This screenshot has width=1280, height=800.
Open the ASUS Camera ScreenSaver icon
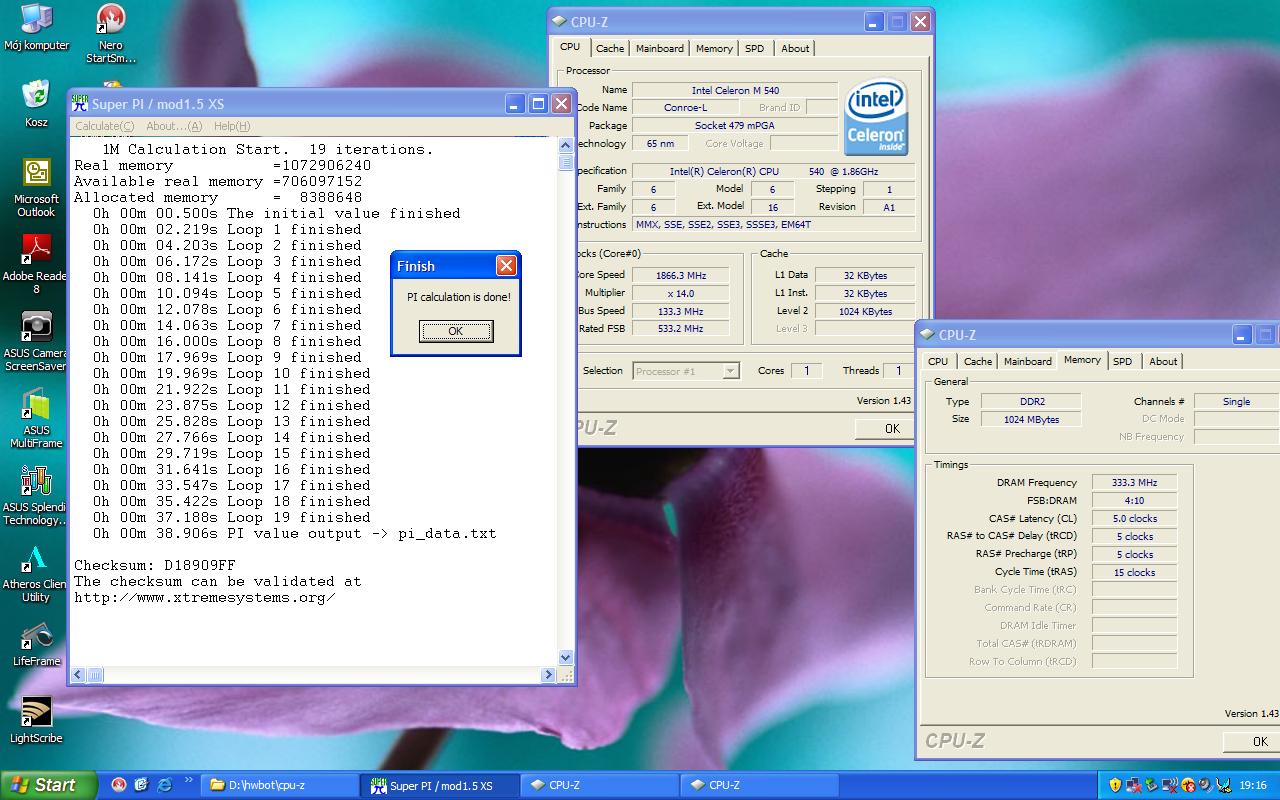point(36,340)
